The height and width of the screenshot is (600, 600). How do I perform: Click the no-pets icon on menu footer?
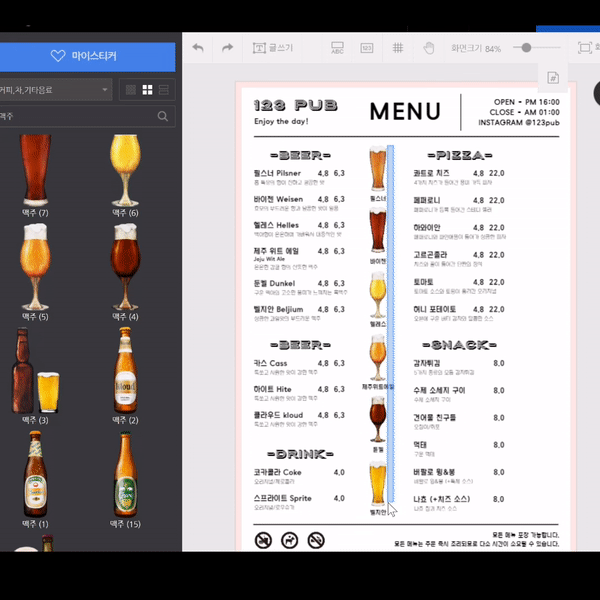click(x=290, y=541)
